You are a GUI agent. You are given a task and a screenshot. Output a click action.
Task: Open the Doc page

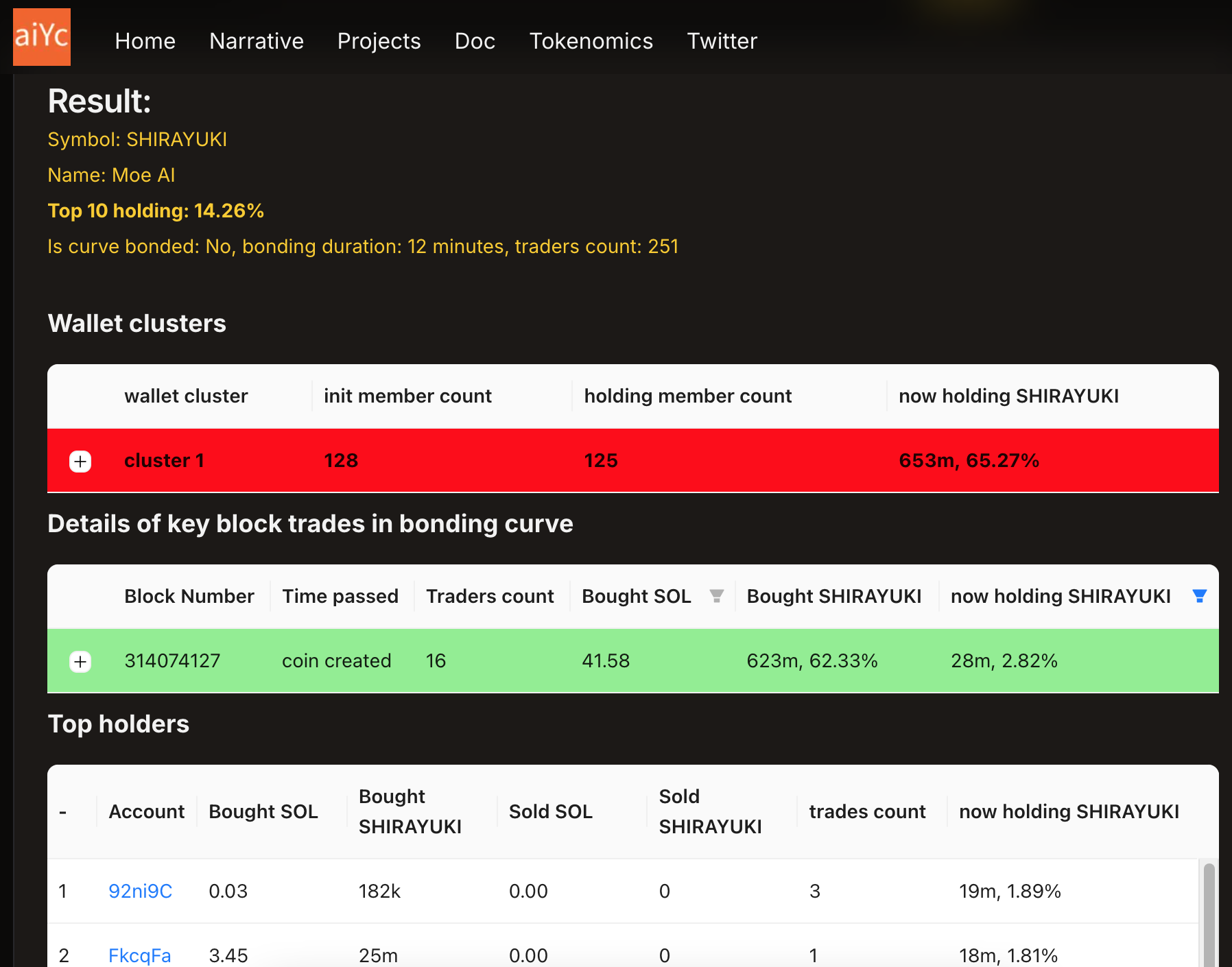click(475, 41)
